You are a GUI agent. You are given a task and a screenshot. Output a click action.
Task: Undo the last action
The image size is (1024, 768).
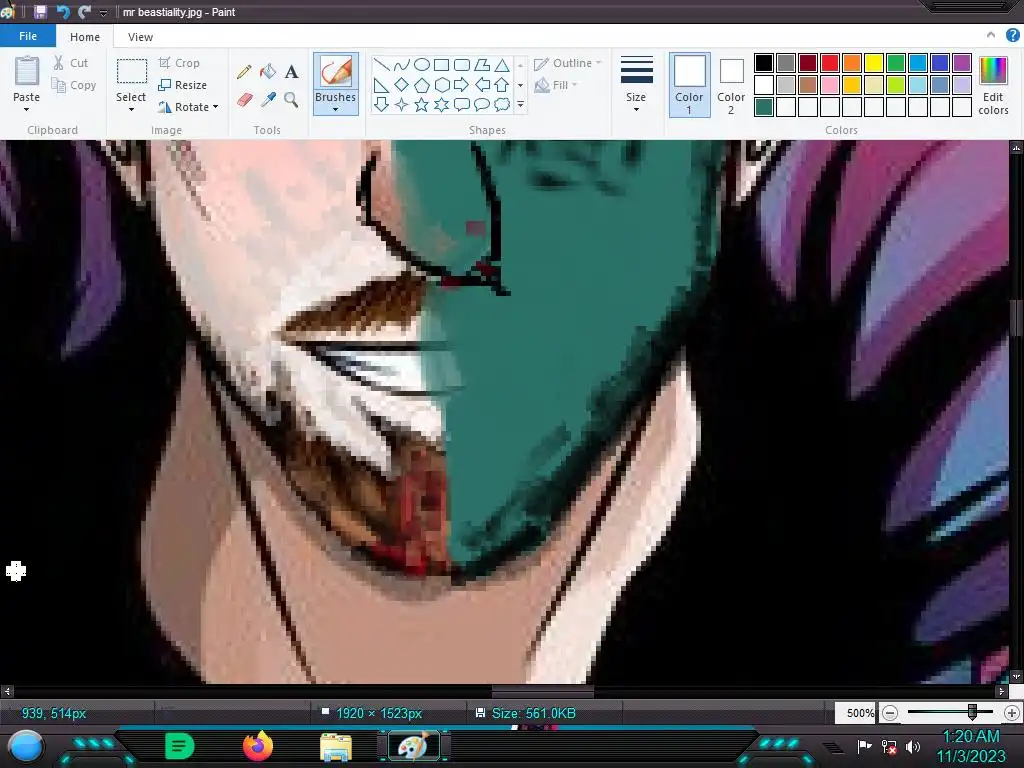(x=63, y=12)
